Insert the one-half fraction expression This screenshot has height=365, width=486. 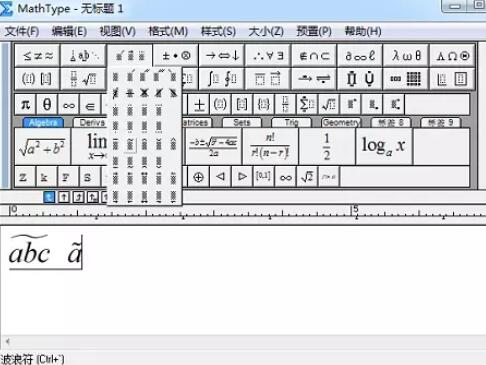point(327,147)
